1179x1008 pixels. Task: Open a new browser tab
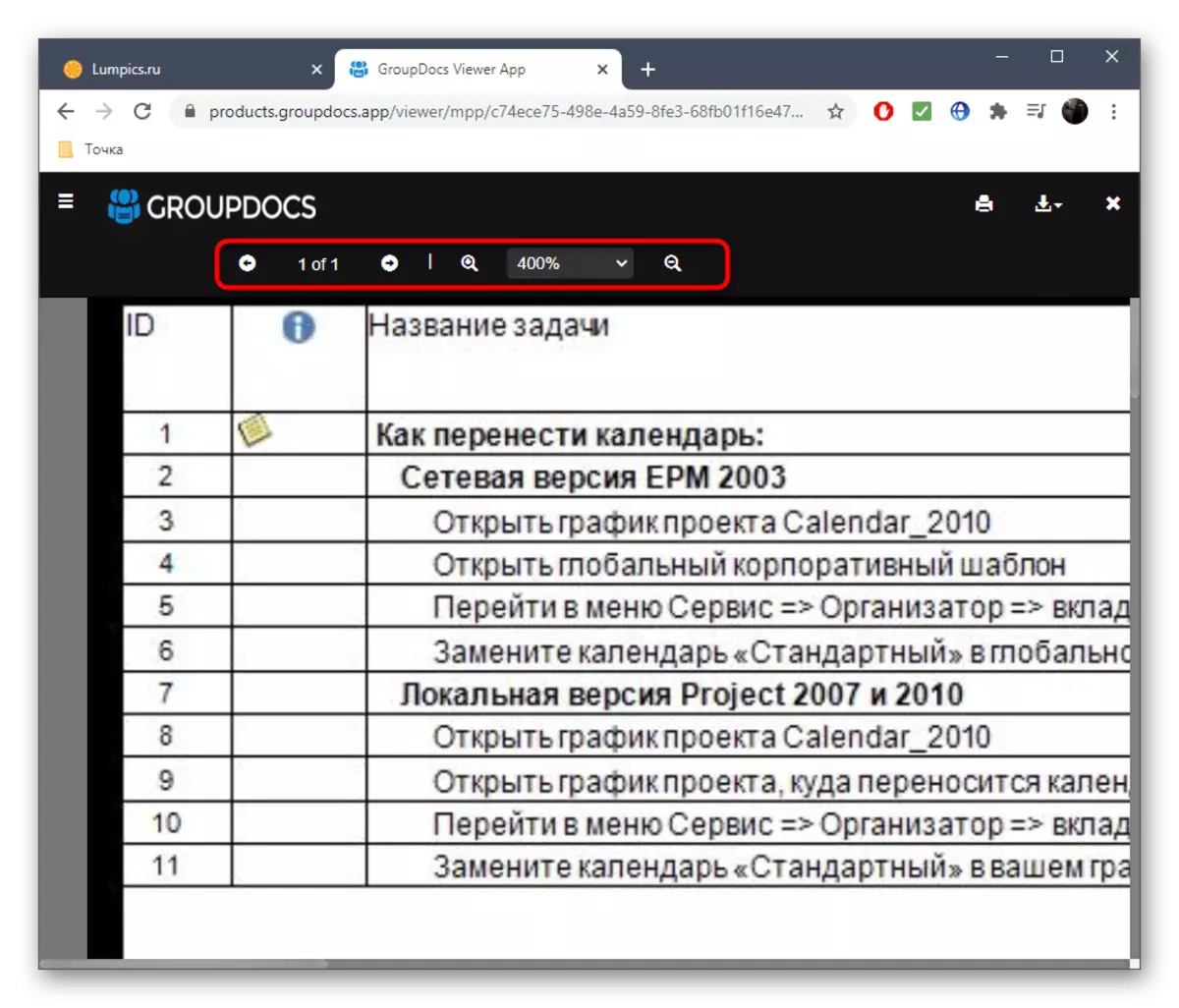coord(648,69)
